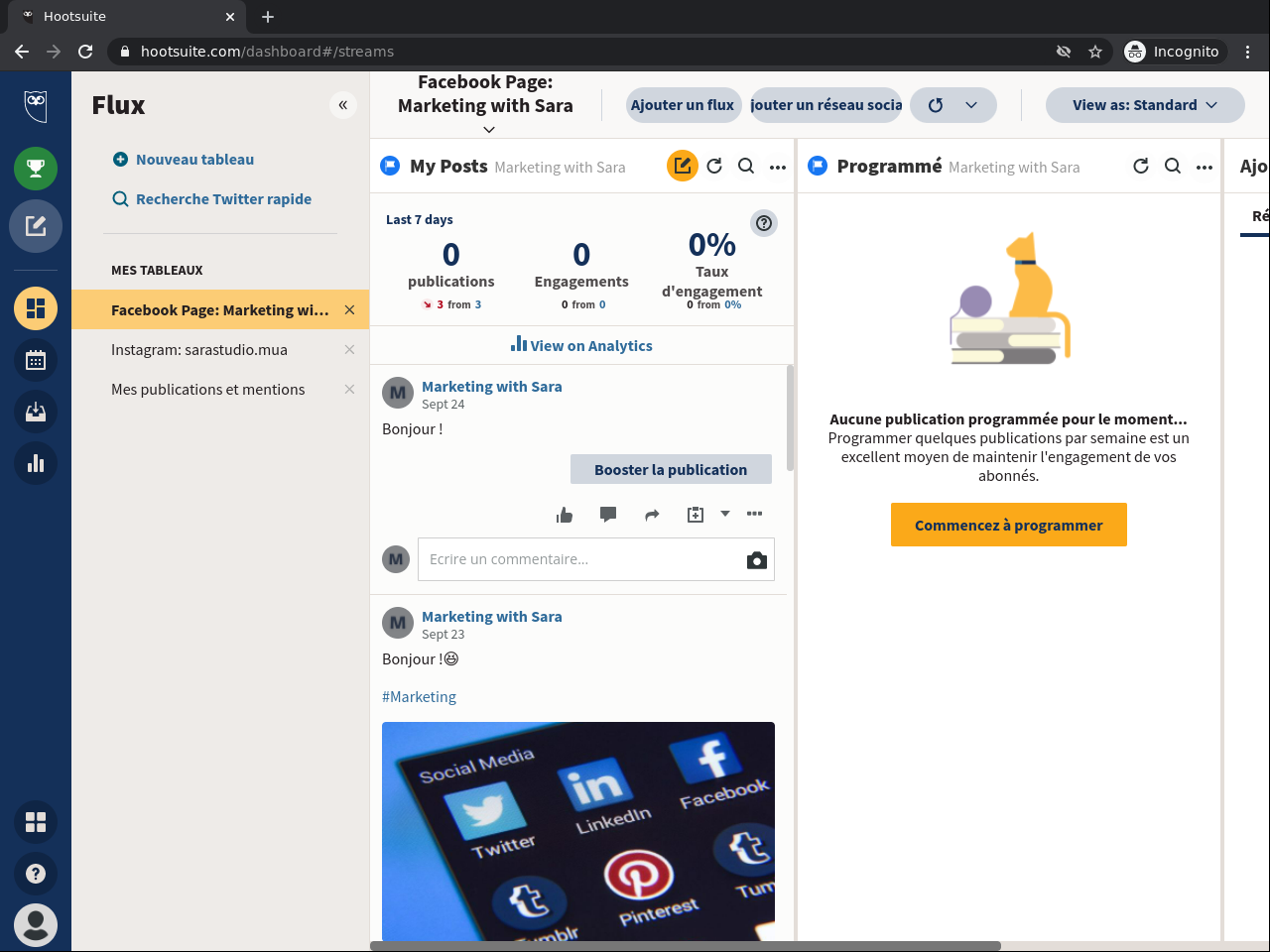Click Booster la publication
Screen dimensions: 1270x952
671,469
